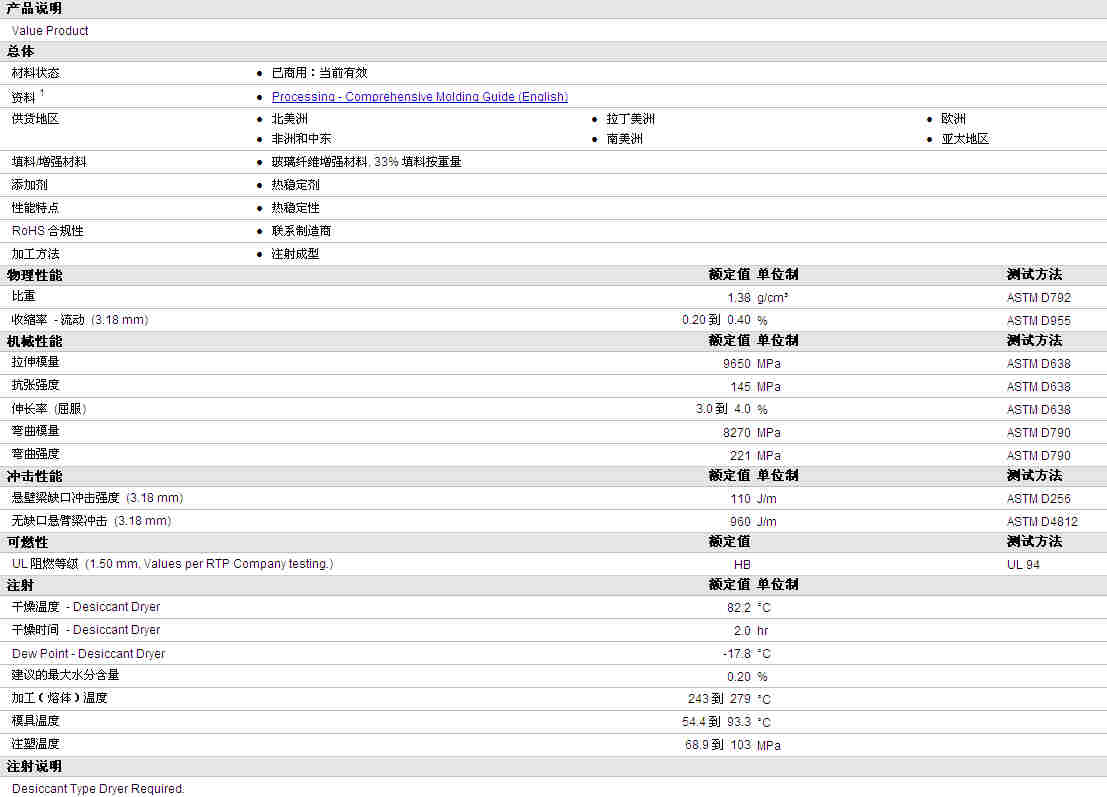
Task: Click the 材料状态 row label
Action: click(35, 73)
